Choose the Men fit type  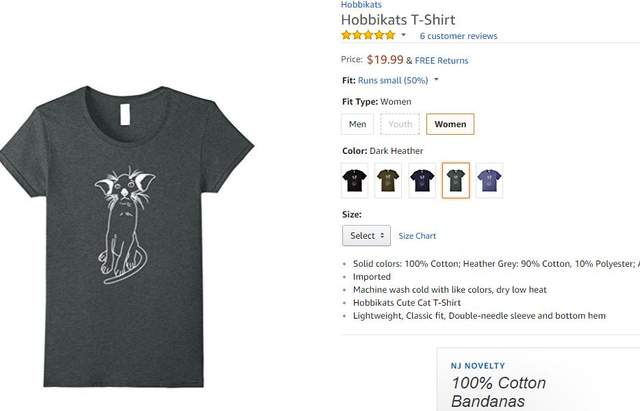point(357,124)
